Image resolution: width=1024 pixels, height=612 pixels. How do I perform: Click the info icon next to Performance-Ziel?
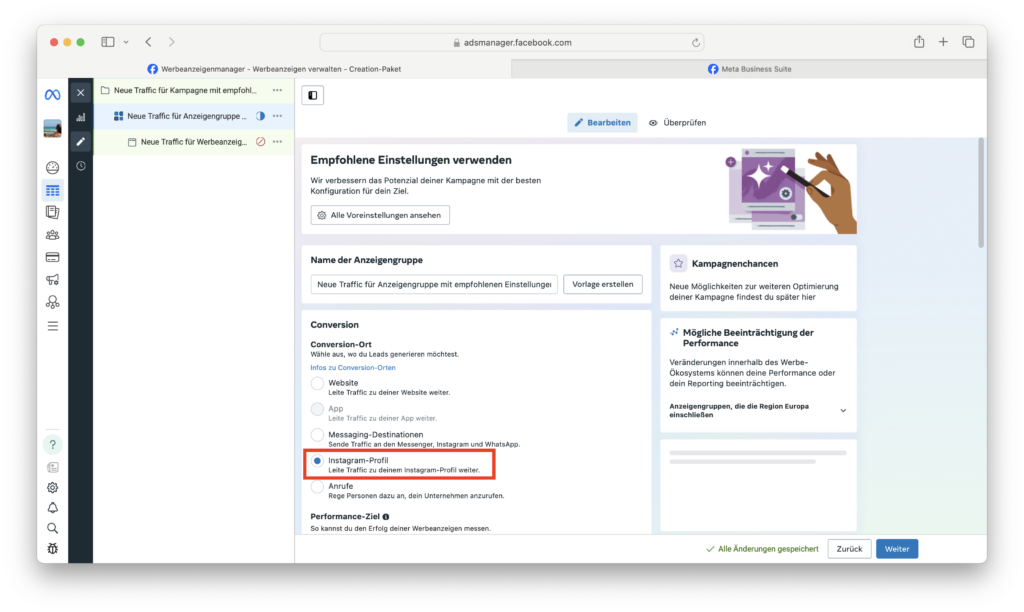[x=386, y=517]
